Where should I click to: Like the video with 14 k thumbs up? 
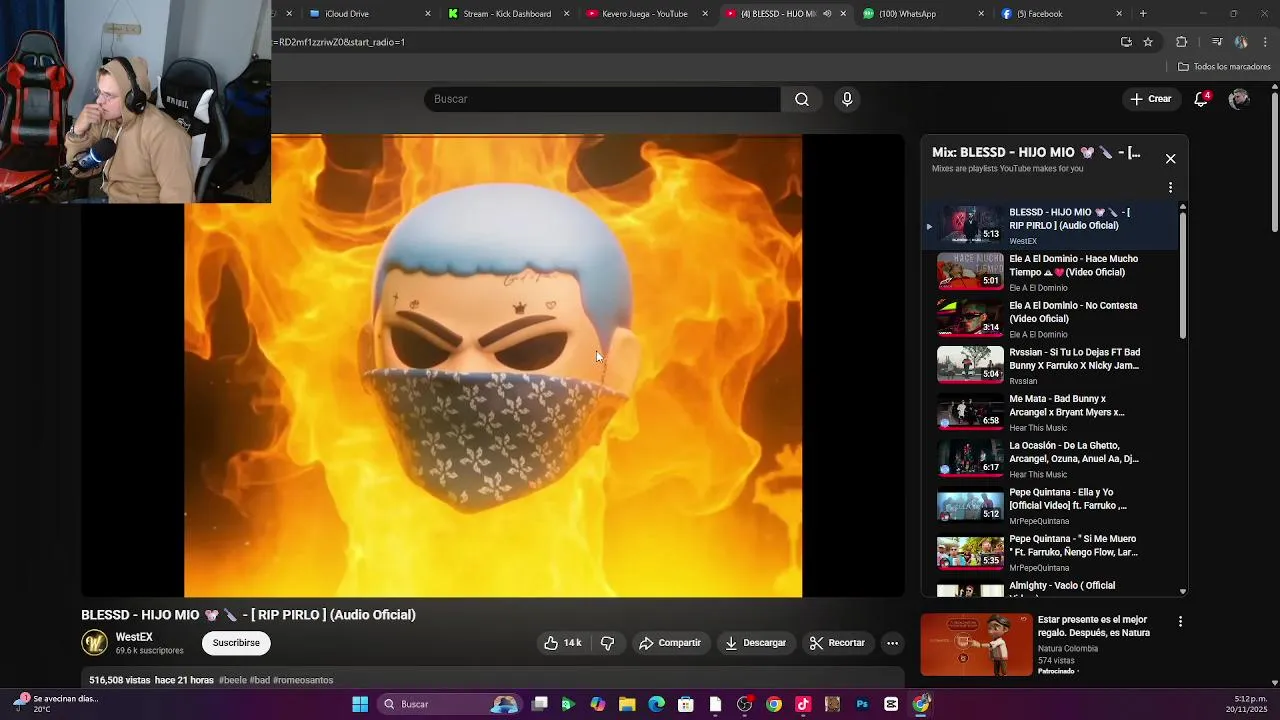pyautogui.click(x=563, y=643)
